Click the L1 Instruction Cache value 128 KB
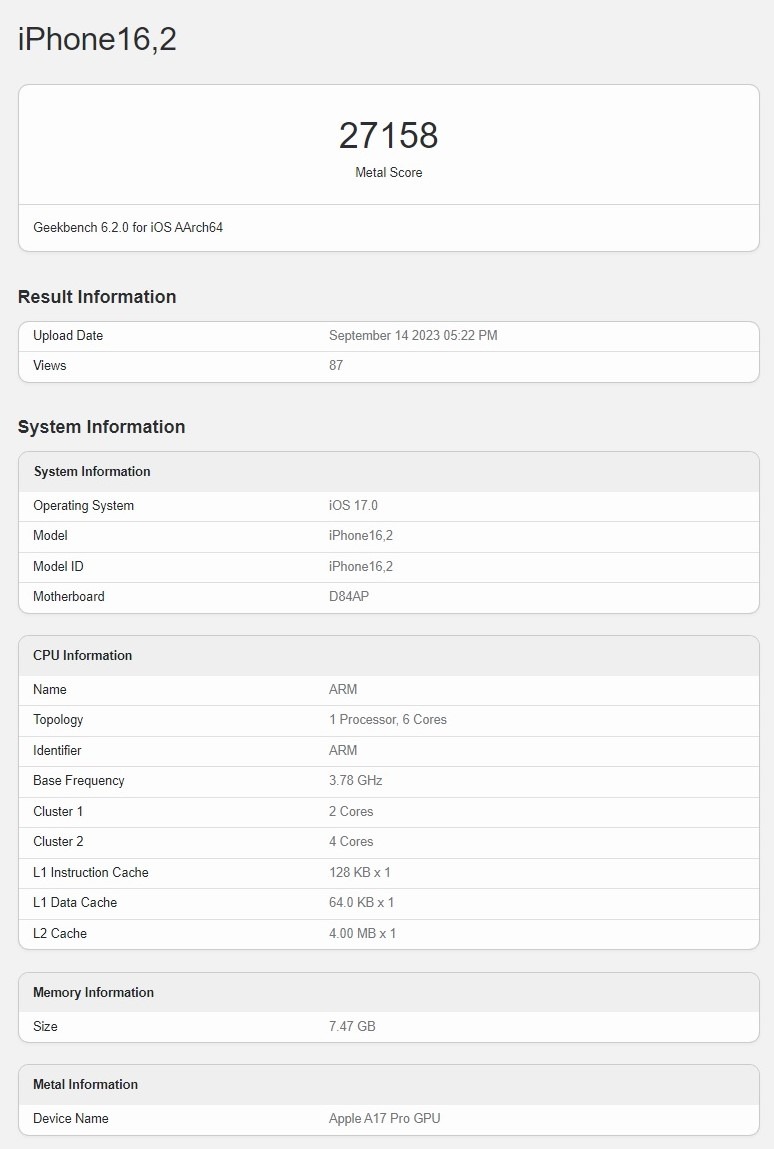The image size is (774, 1149). (359, 873)
